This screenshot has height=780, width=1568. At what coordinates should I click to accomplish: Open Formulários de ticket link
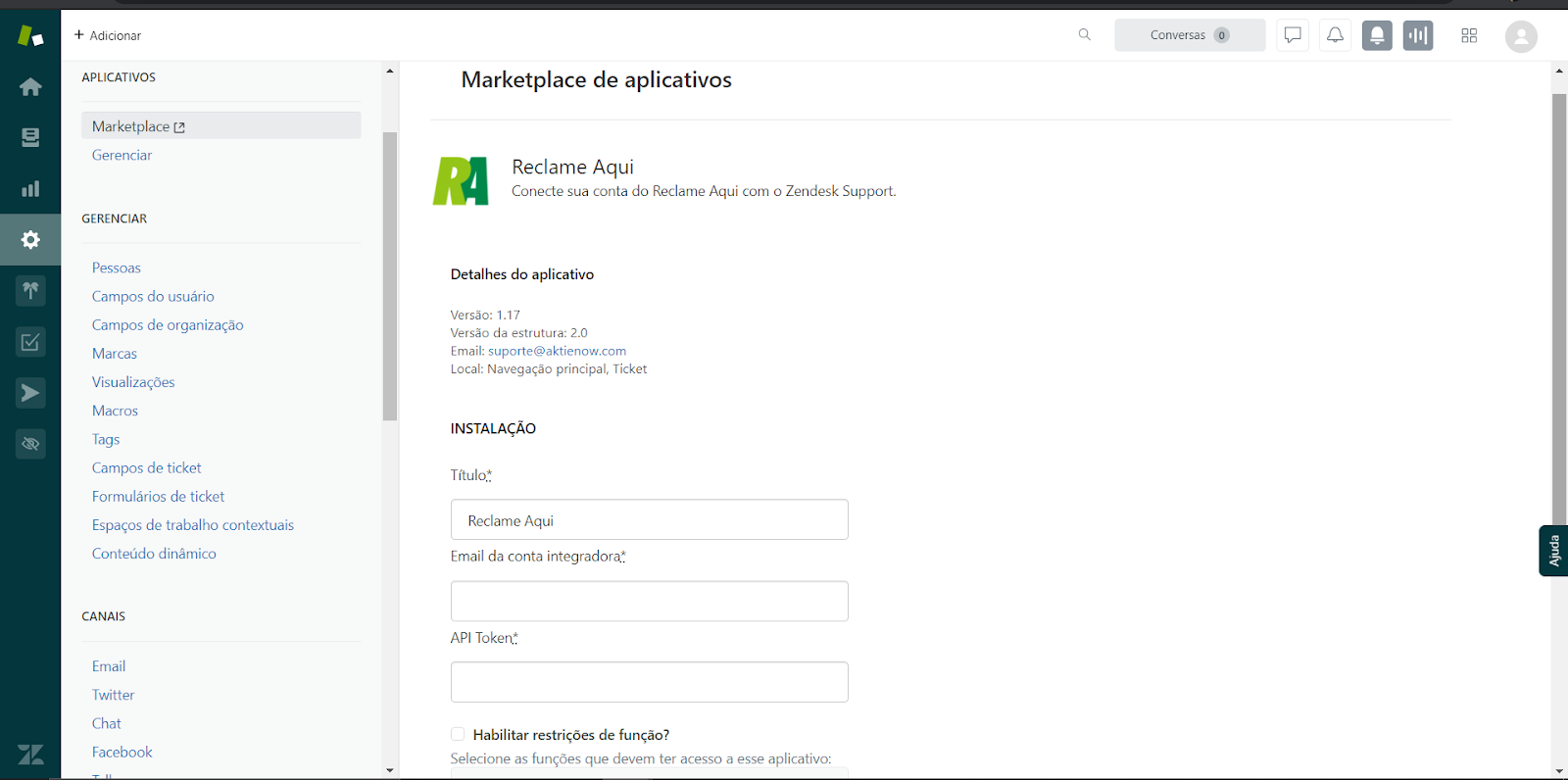(158, 496)
